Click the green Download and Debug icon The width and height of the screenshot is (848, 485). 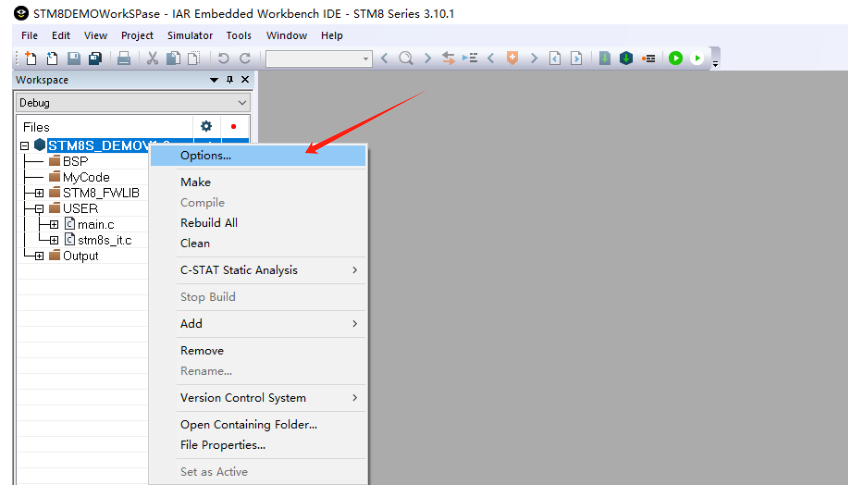[x=675, y=58]
